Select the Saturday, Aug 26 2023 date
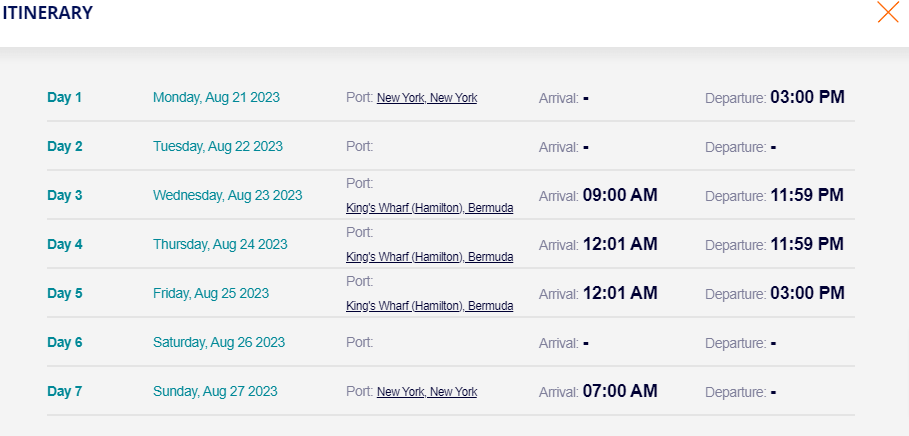This screenshot has height=436, width=909. pos(219,343)
